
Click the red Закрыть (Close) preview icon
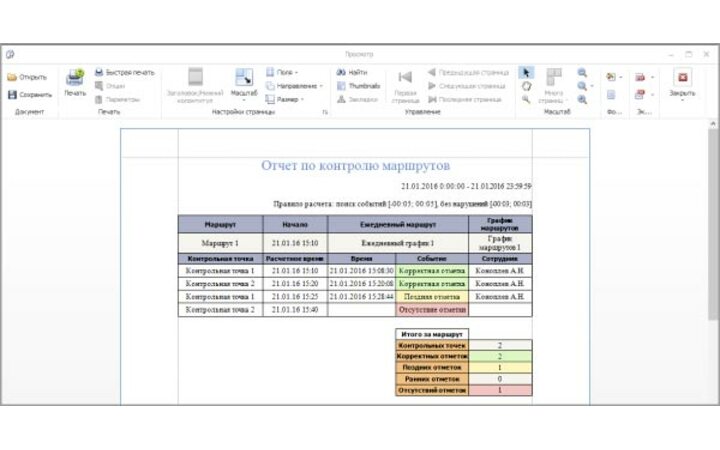pos(682,78)
